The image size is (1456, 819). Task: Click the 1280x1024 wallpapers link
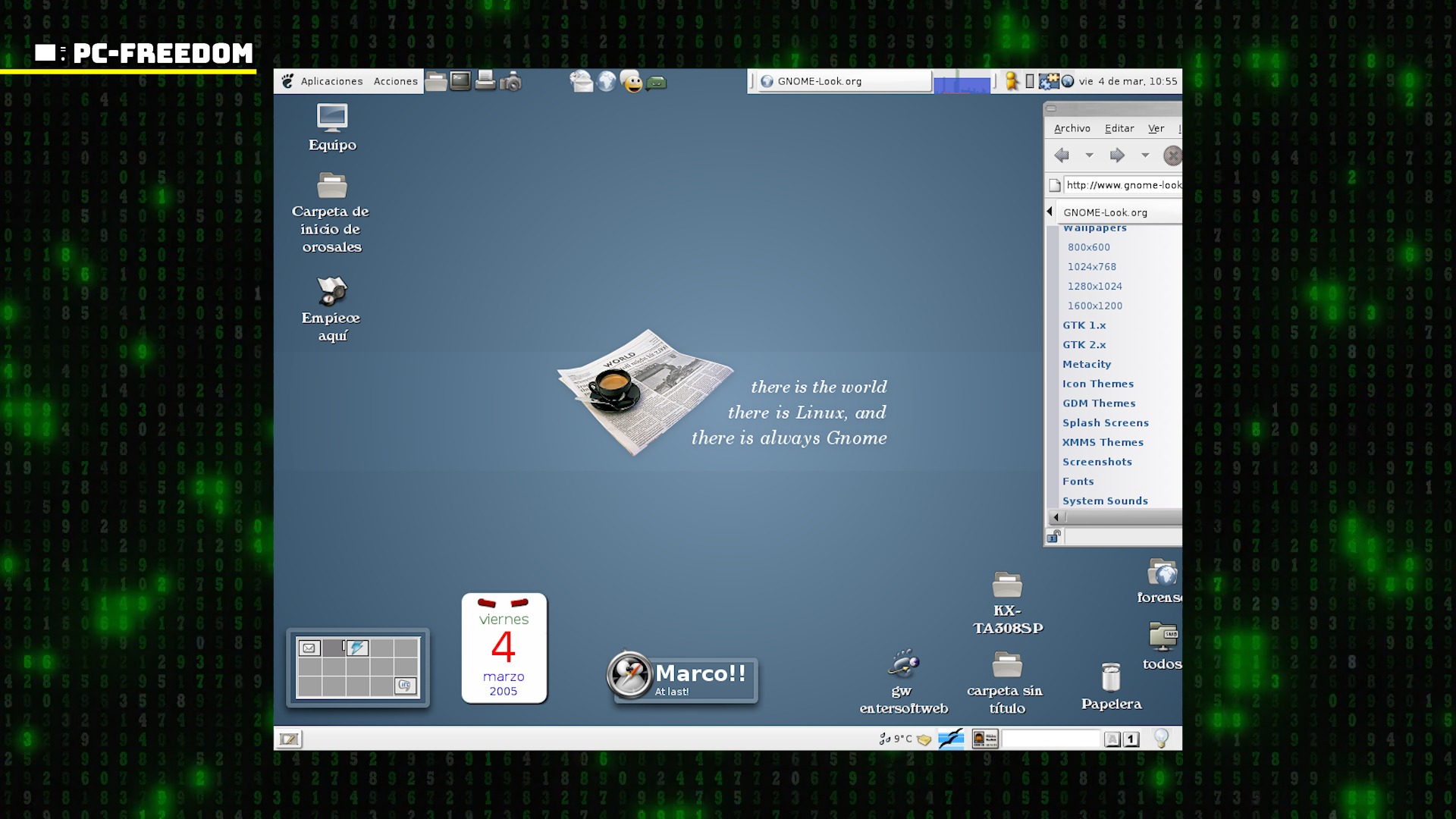(x=1094, y=286)
